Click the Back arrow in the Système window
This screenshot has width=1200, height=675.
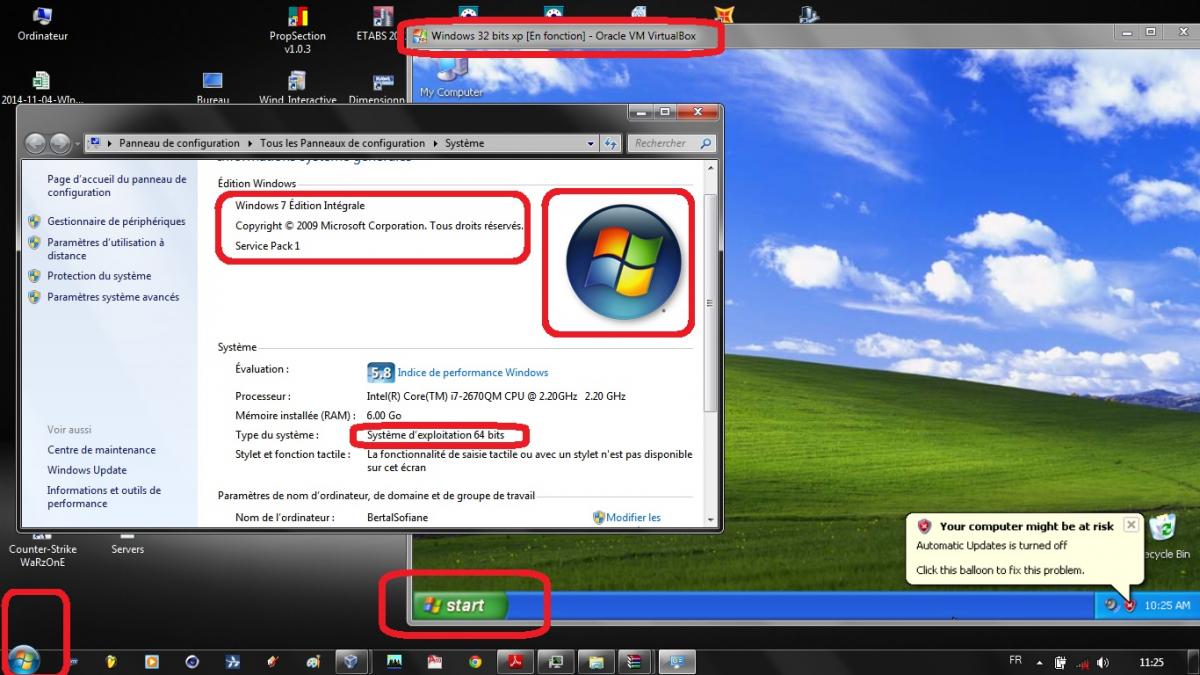[x=36, y=144]
